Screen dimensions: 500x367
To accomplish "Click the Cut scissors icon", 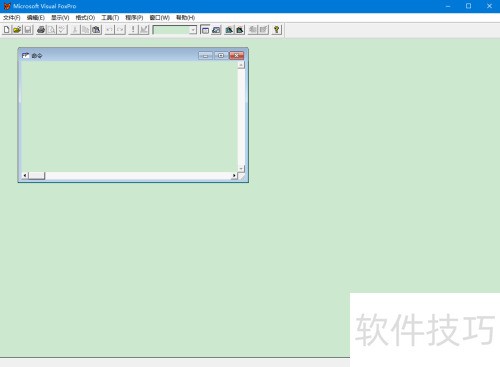I will coord(75,30).
